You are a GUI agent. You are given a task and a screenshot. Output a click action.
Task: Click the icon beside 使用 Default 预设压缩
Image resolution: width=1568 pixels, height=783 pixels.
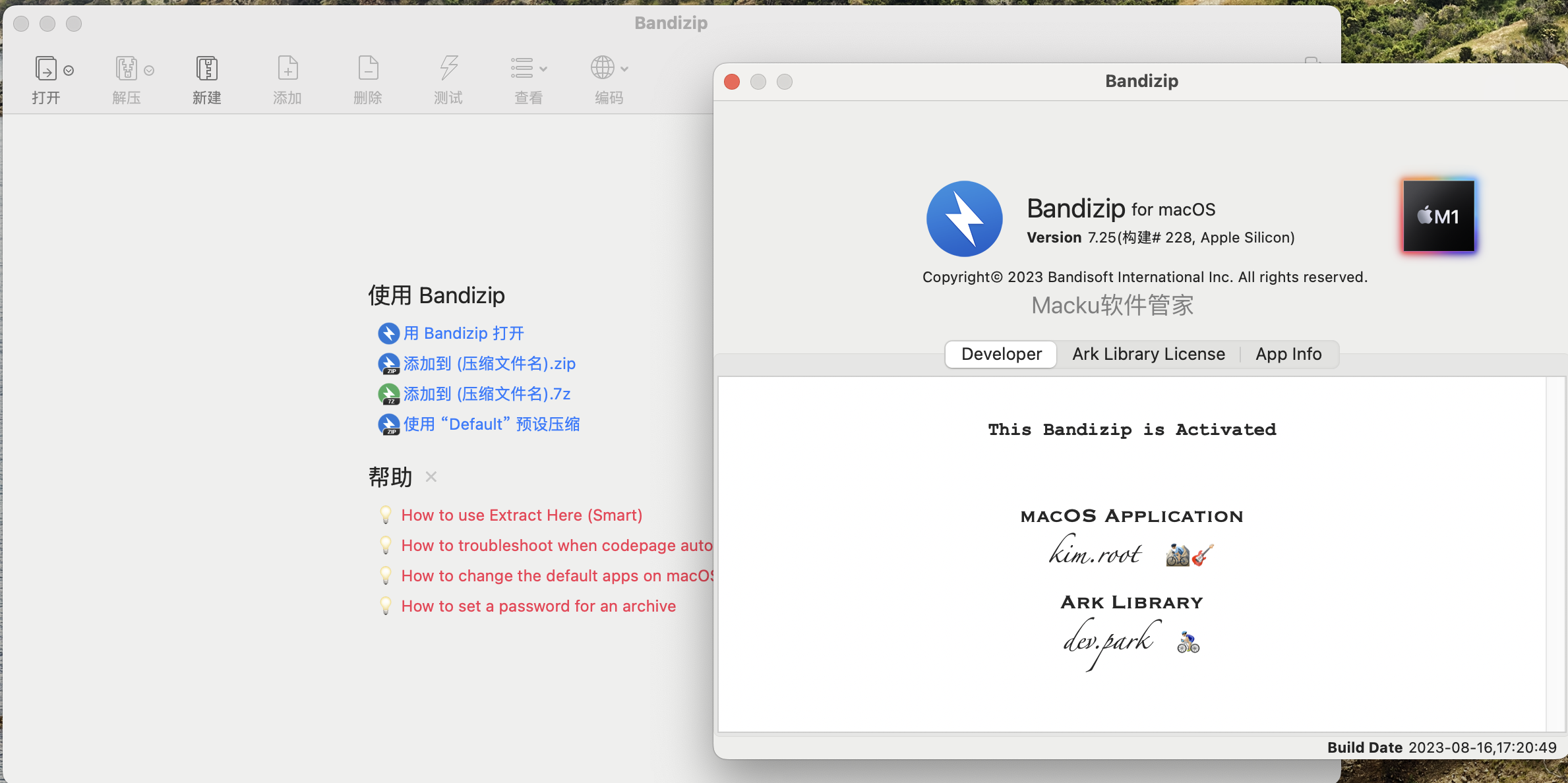[388, 424]
